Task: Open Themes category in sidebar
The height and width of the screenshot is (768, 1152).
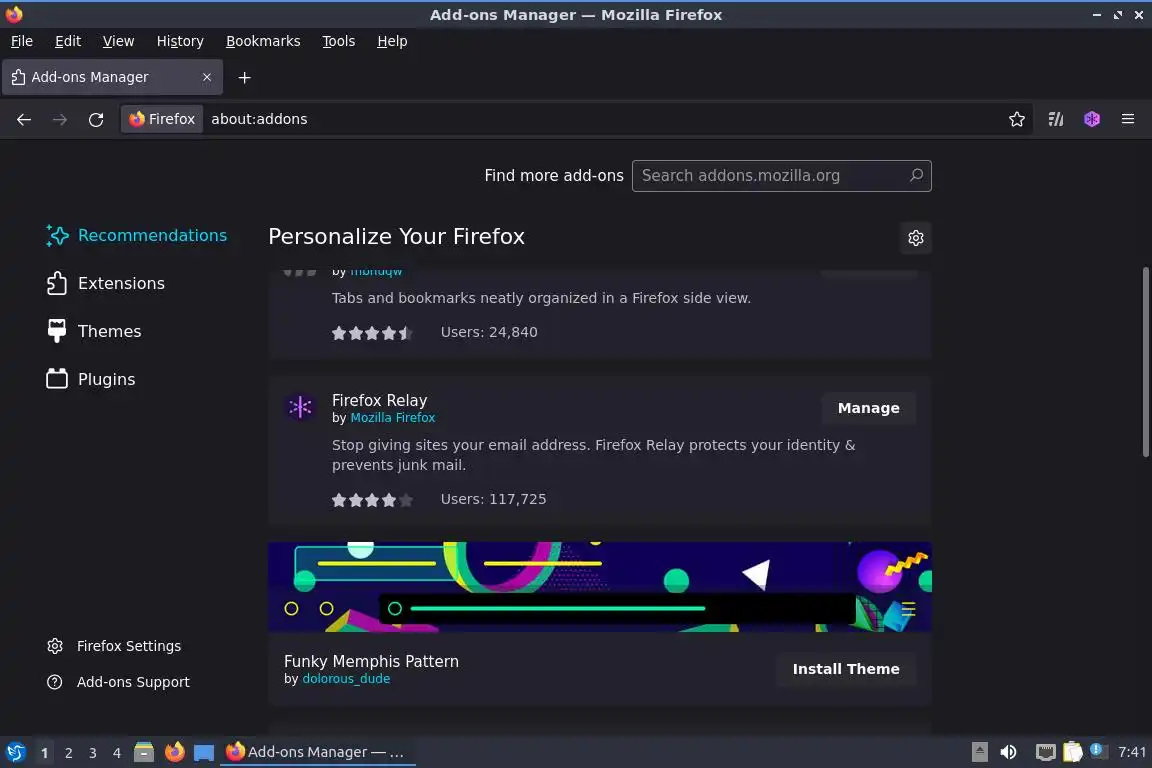Action: pyautogui.click(x=94, y=331)
